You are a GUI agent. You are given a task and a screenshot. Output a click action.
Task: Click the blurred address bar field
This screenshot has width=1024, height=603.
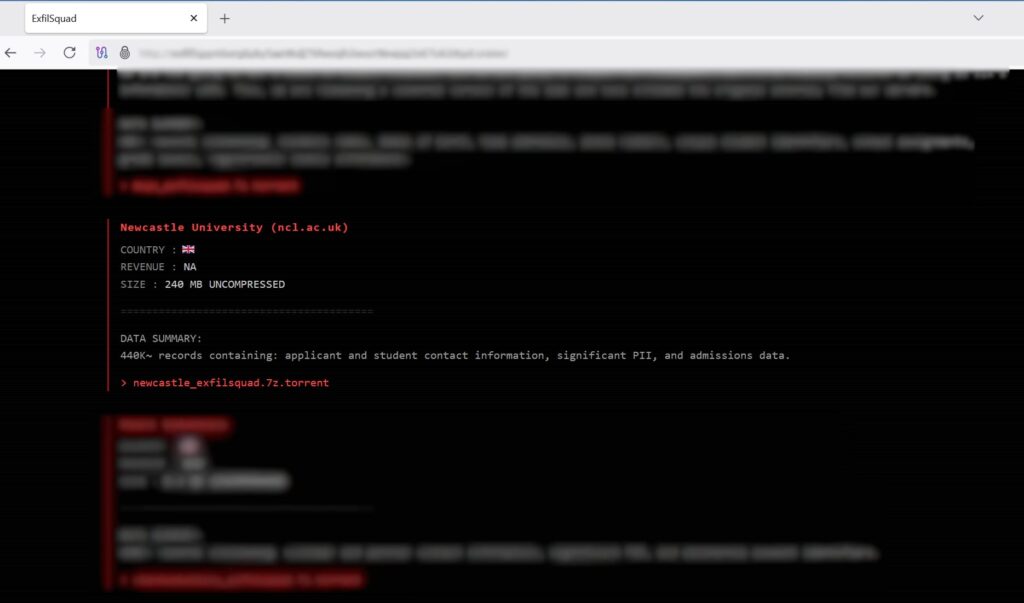(x=323, y=54)
